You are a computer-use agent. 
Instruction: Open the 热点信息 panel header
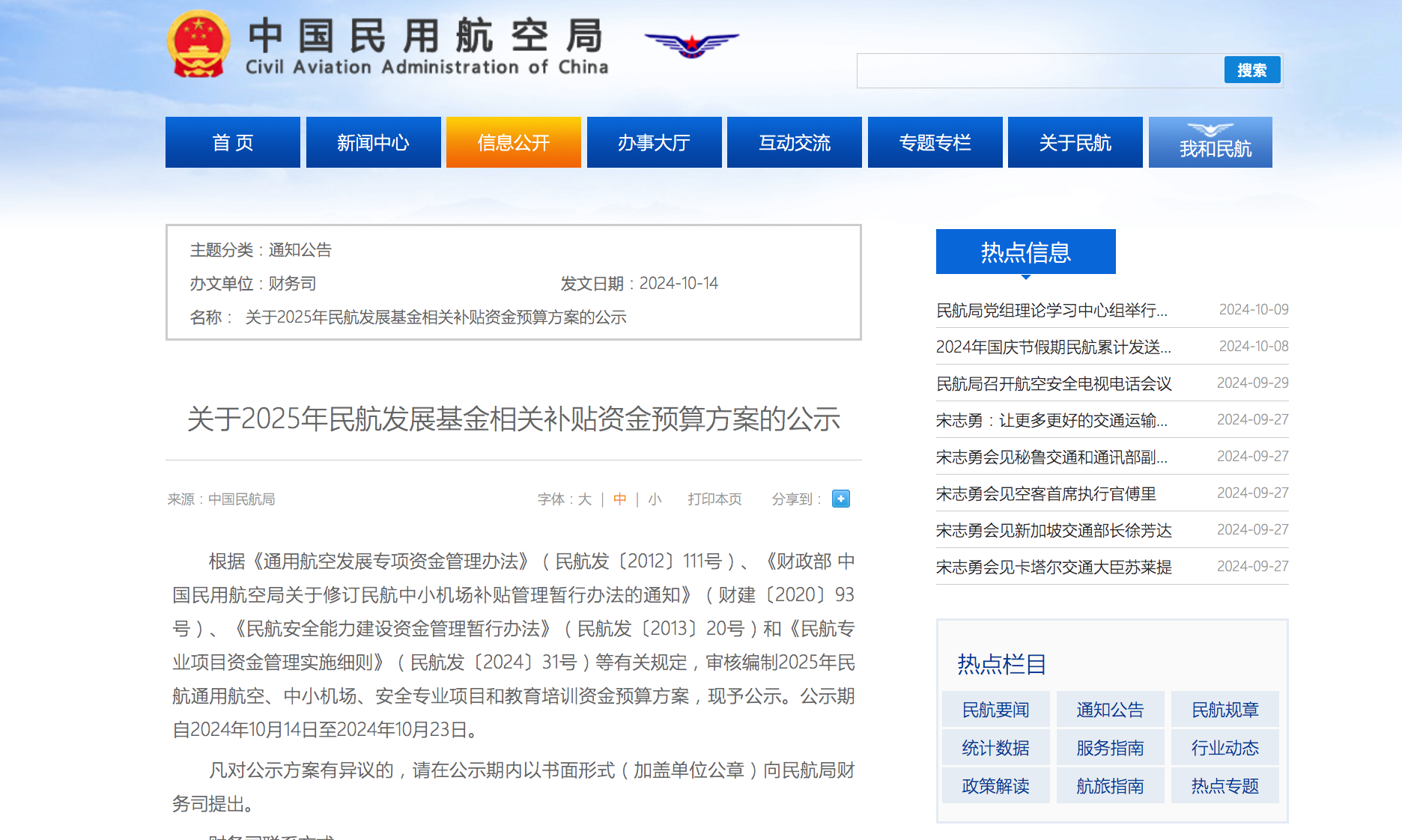click(1025, 252)
